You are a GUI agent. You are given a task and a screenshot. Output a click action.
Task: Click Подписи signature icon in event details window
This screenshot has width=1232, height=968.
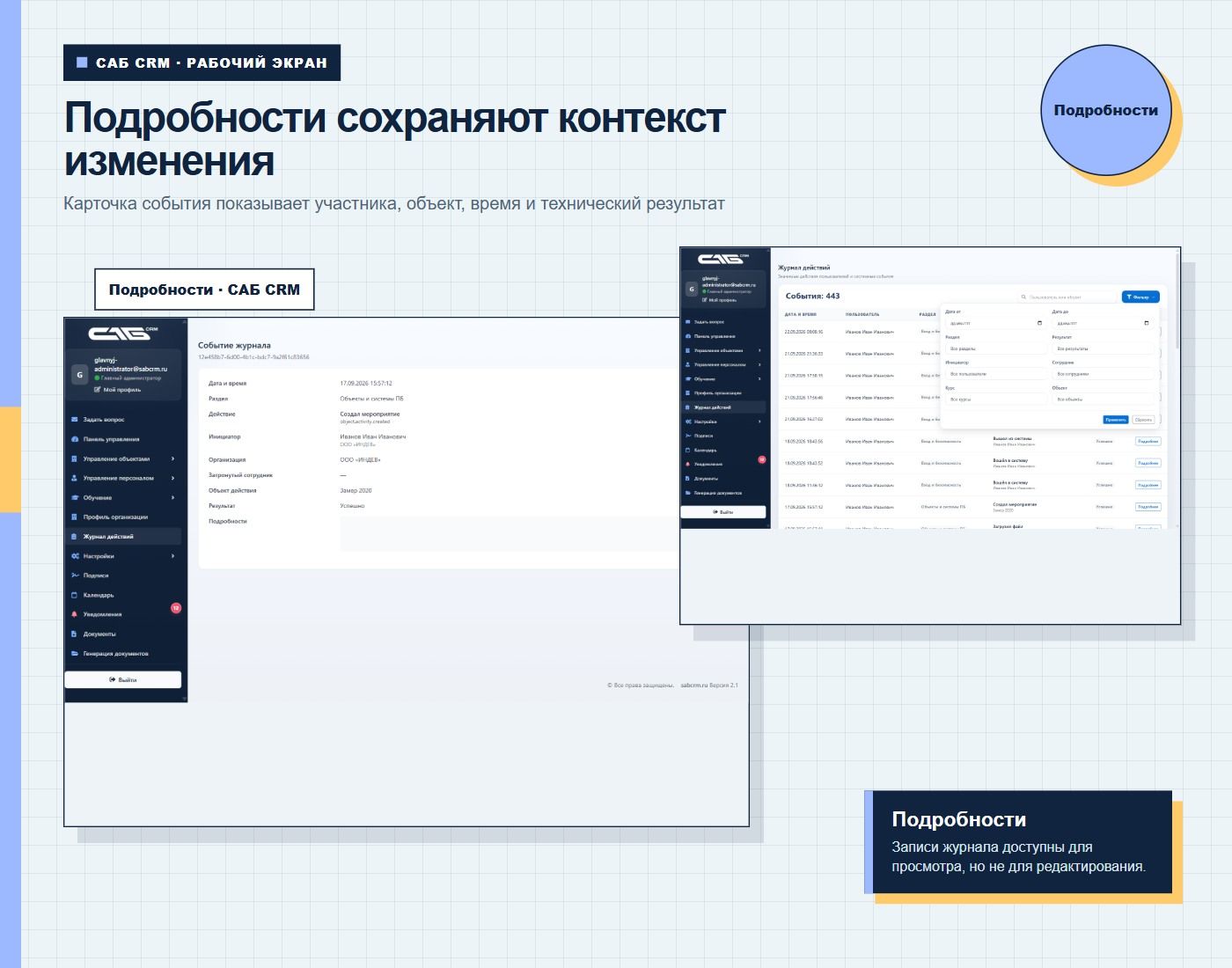[x=75, y=576]
